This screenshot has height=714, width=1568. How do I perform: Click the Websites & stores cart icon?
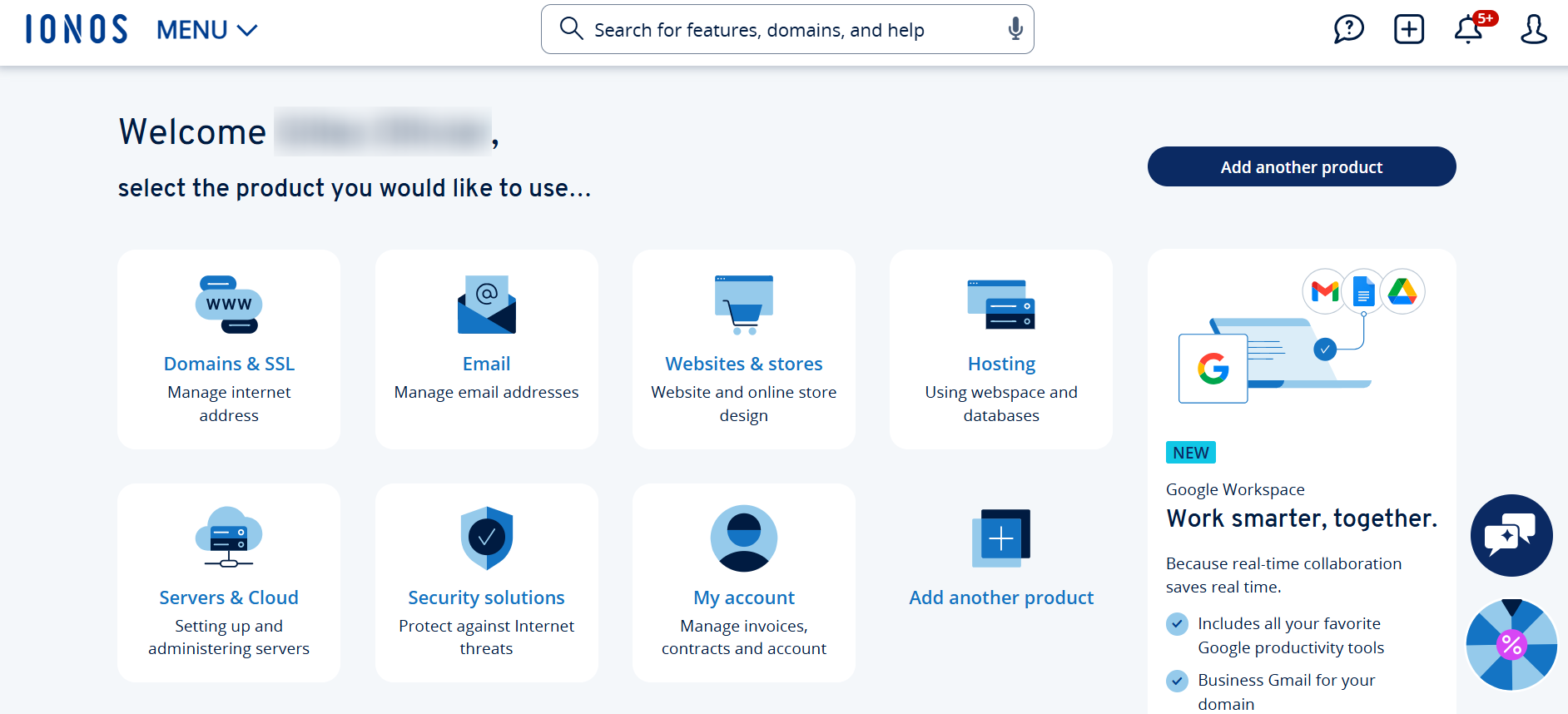click(744, 305)
